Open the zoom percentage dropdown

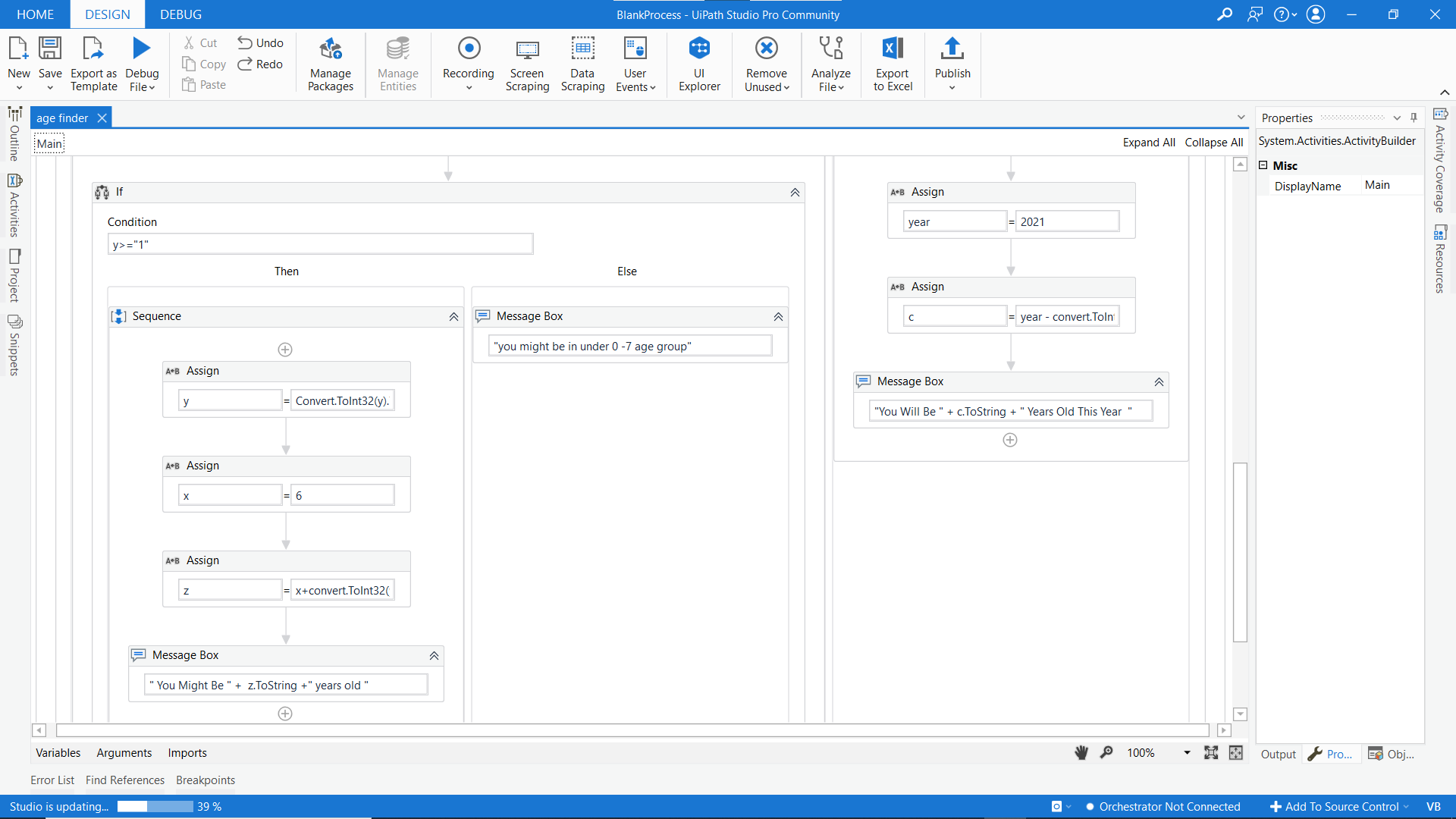[1187, 752]
